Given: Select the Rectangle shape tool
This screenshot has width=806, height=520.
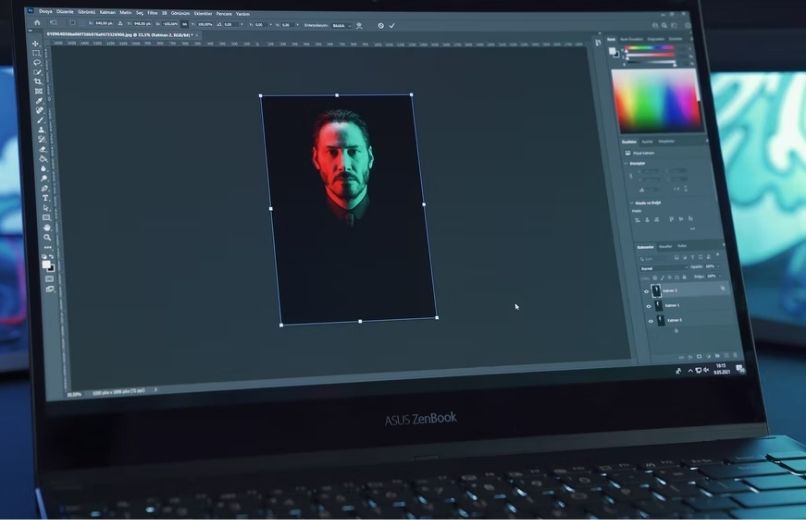Looking at the screenshot, I should (x=46, y=217).
